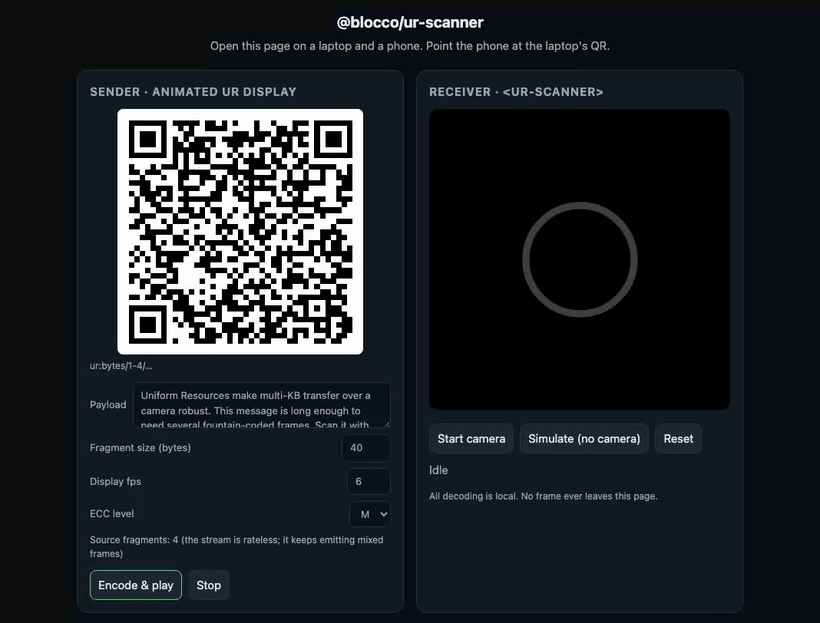This screenshot has height=623, width=820.
Task: Edit the Payload text area
Action: click(261, 405)
